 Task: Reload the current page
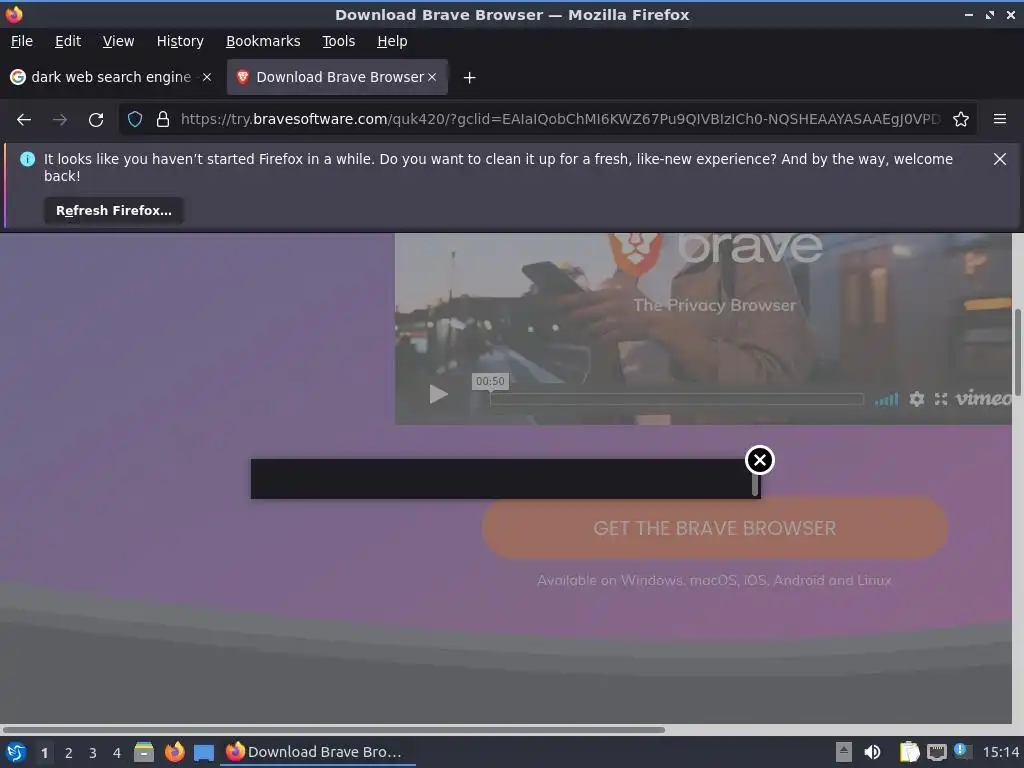[x=96, y=120]
